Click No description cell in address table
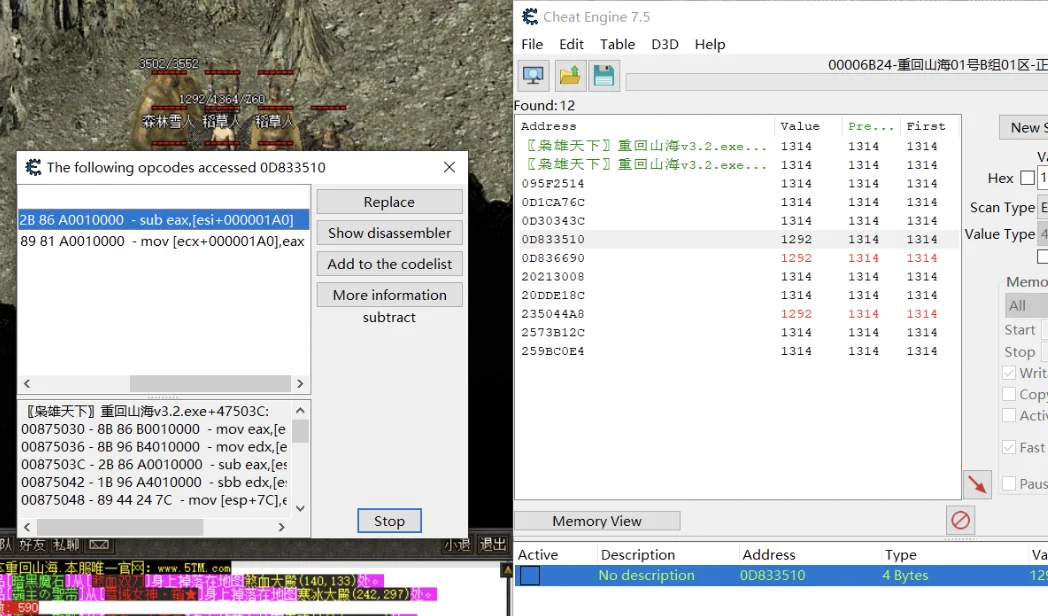Image resolution: width=1048 pixels, height=616 pixels. click(x=646, y=575)
